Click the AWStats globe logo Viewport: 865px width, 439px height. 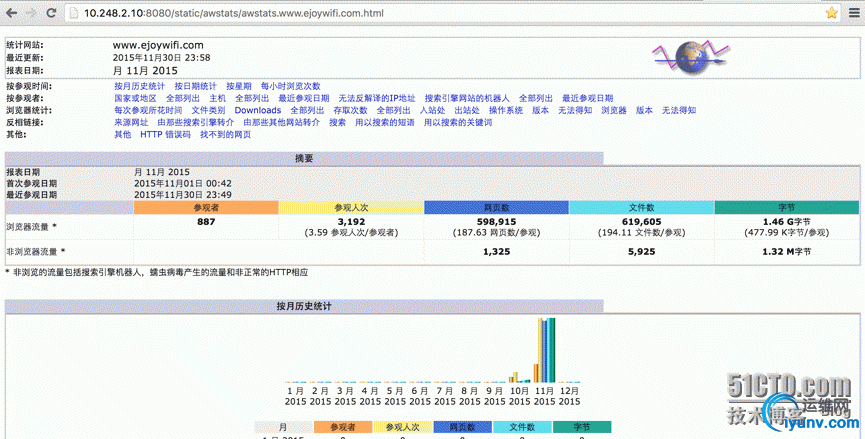pos(692,57)
